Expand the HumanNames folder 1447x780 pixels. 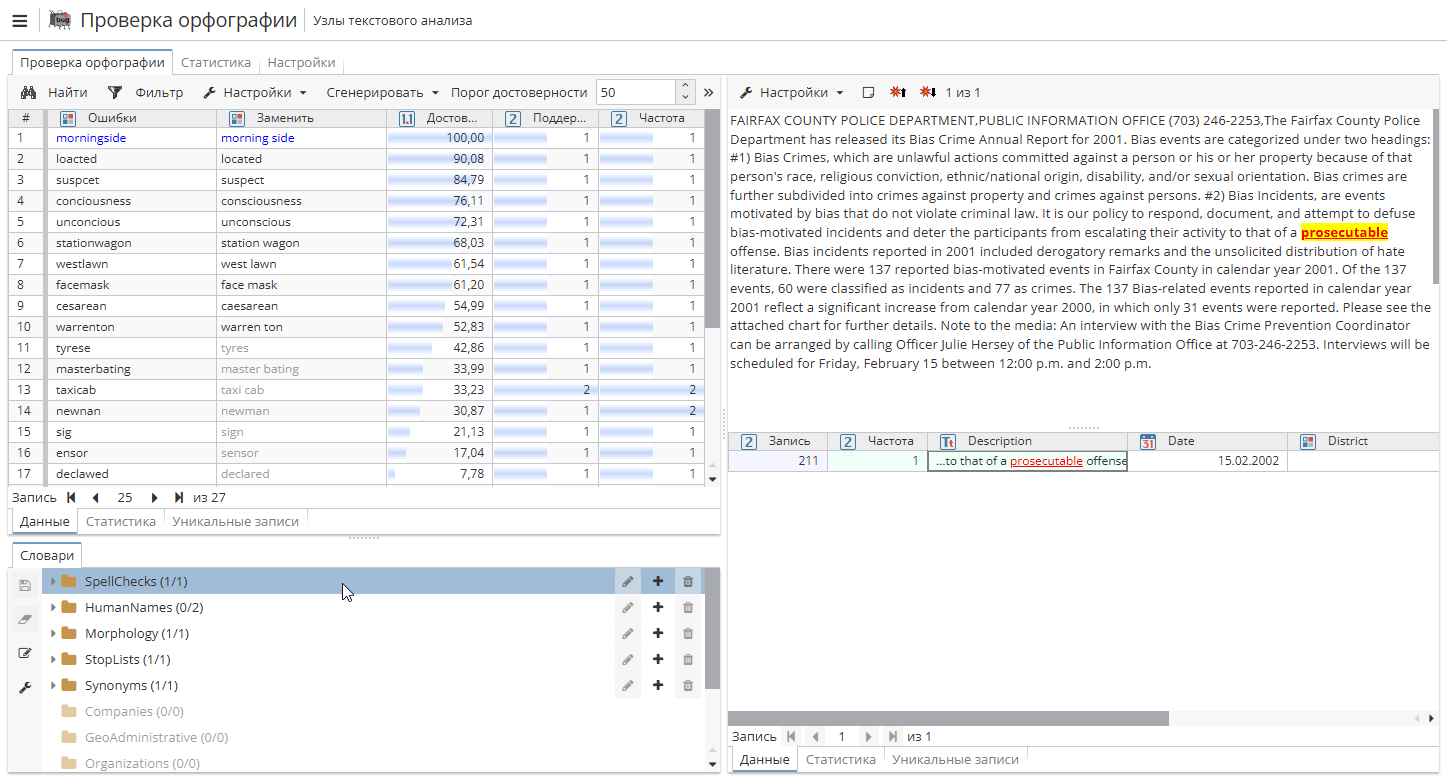point(53,607)
